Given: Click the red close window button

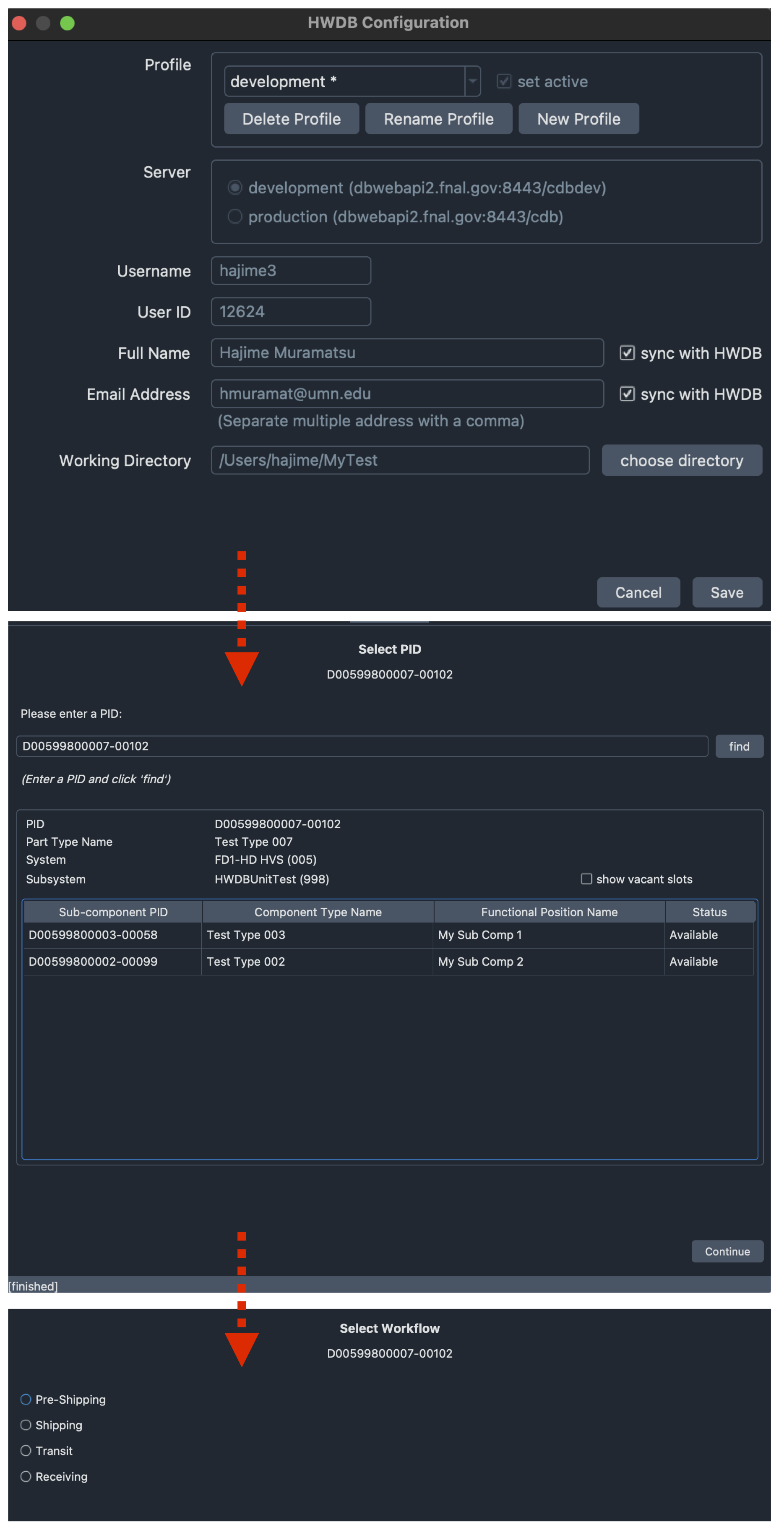Looking at the screenshot, I should pos(19,23).
